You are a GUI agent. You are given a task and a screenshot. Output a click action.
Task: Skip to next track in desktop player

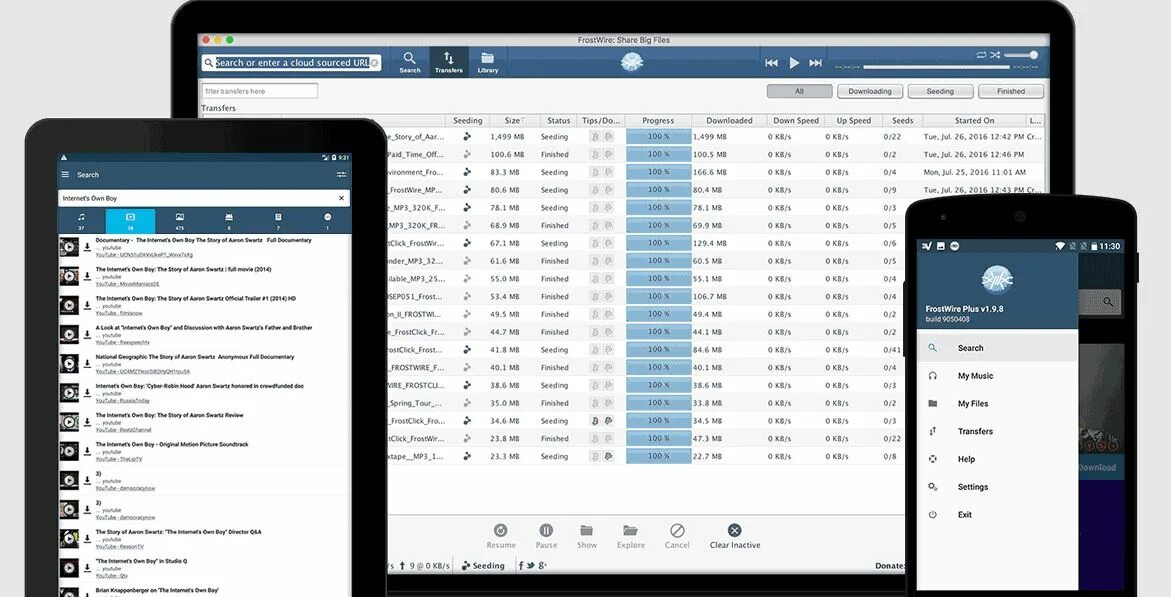click(816, 63)
